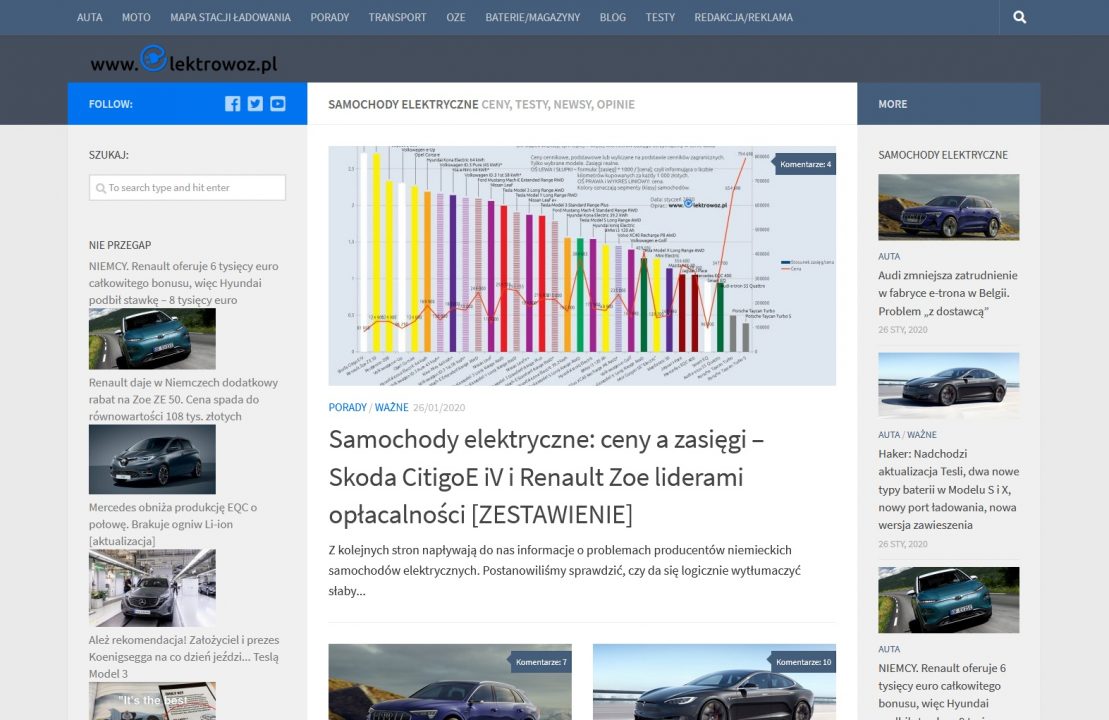Select the MORE sidebar header

[x=893, y=104]
